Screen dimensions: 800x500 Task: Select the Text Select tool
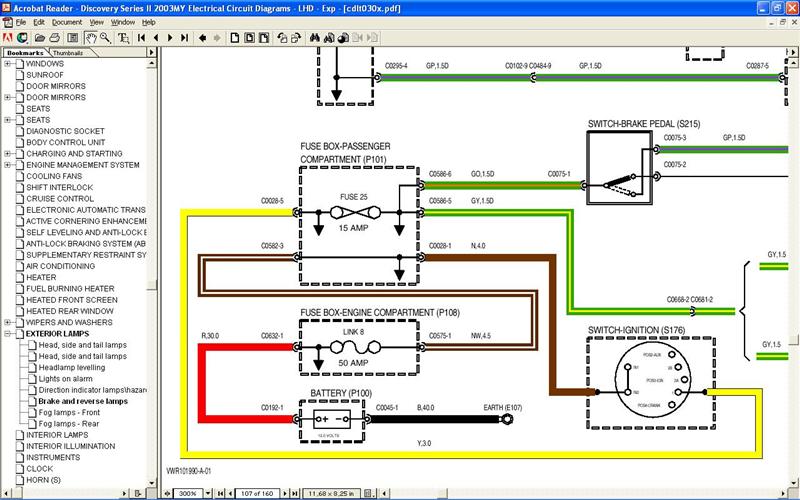point(123,38)
